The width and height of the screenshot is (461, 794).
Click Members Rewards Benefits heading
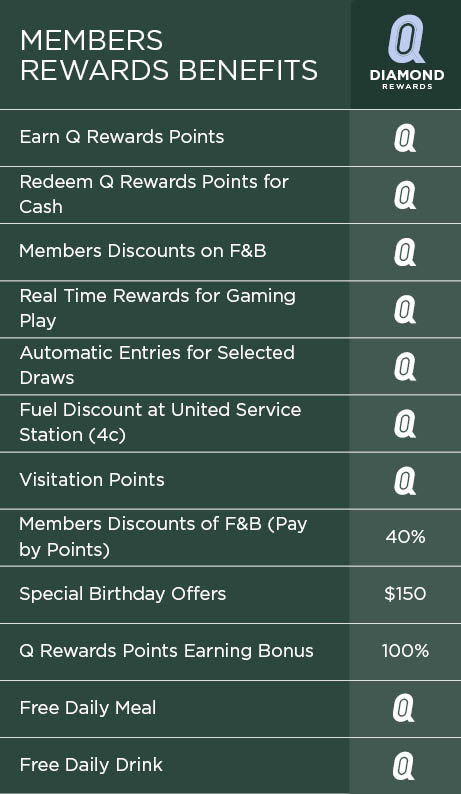169,55
